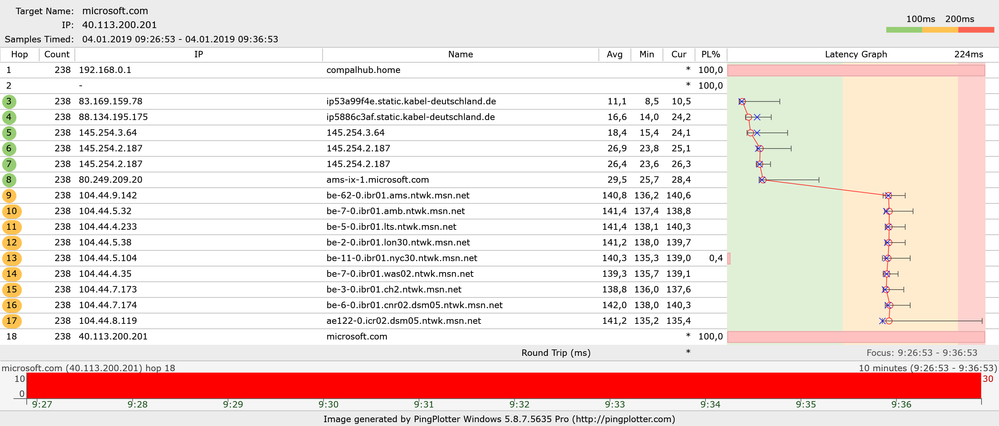Select be-62-0.ibr01.ams.ntwk.msn.net
999x426 pixels.
click(398, 195)
